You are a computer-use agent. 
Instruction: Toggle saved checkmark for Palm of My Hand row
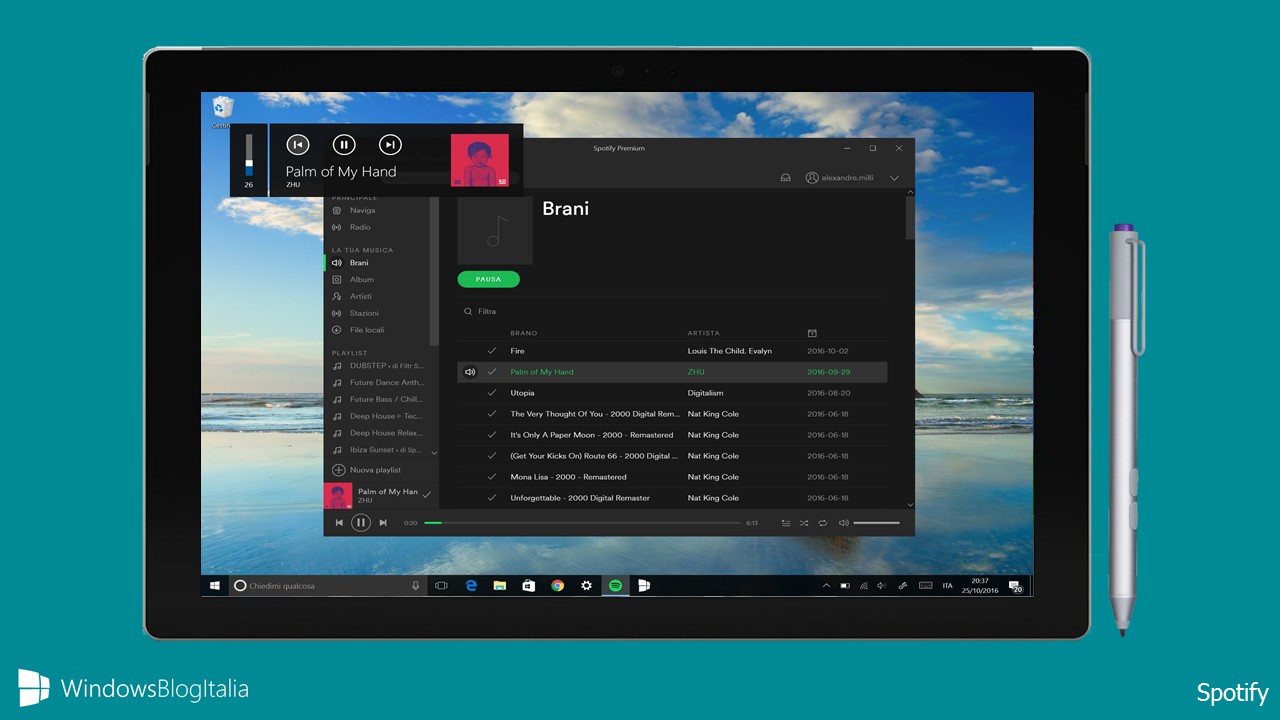click(x=492, y=372)
